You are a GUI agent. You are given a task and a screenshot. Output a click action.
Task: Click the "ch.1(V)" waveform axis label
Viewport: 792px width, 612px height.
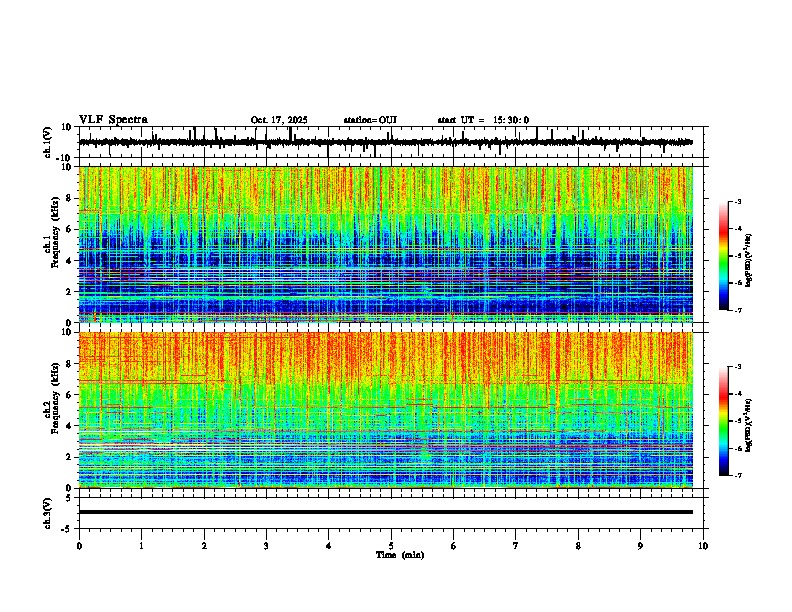click(x=48, y=142)
